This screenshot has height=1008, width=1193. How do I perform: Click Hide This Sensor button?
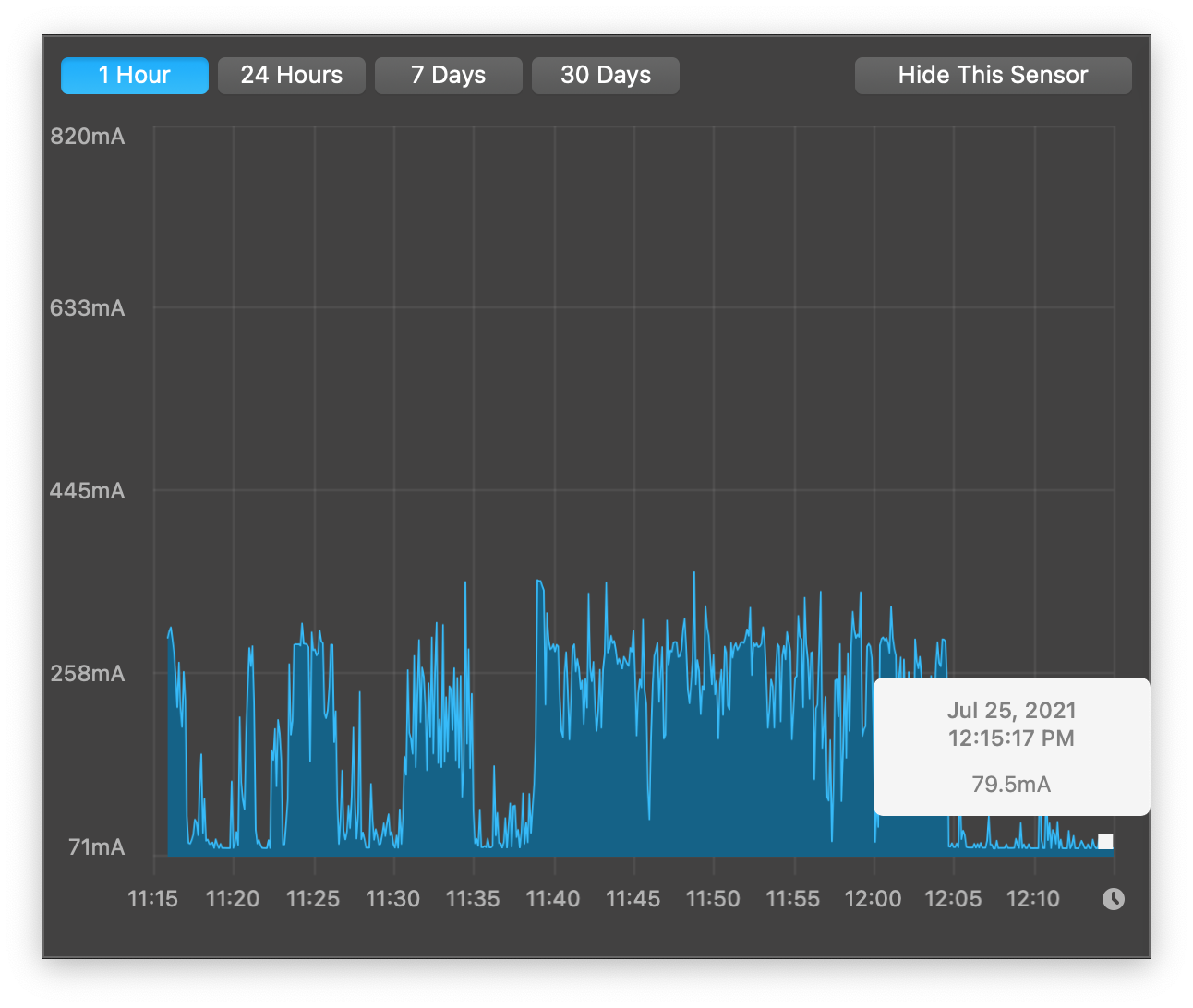(x=994, y=76)
